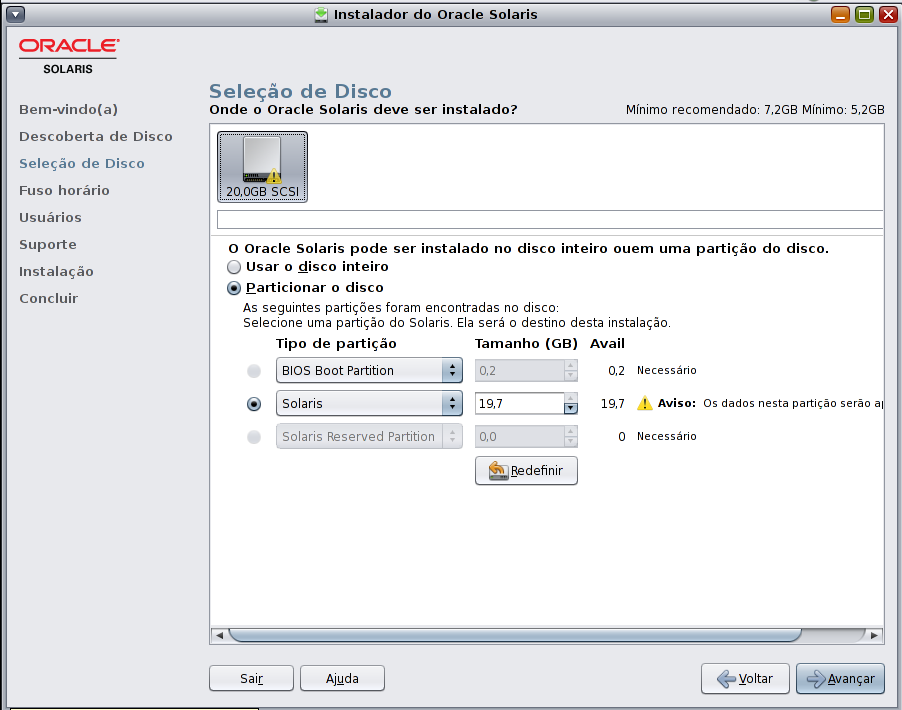The height and width of the screenshot is (710, 902).
Task: Go back with the Voltar button
Action: click(745, 678)
